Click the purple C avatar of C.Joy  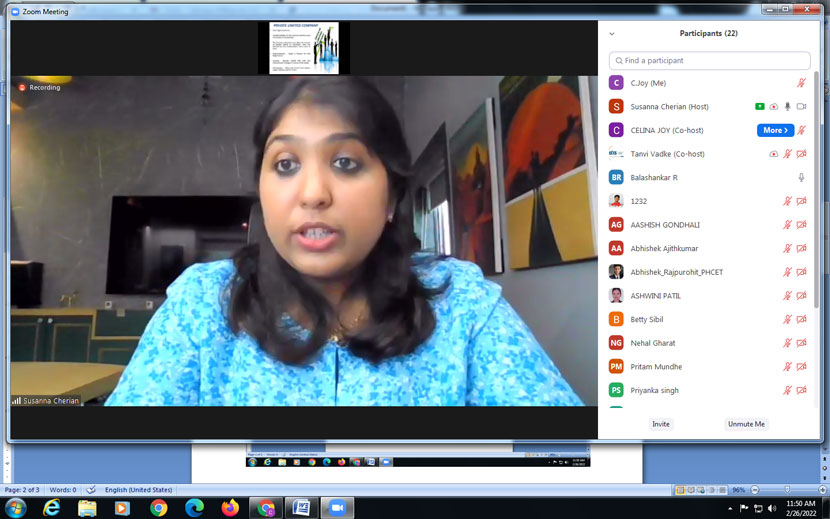616,83
